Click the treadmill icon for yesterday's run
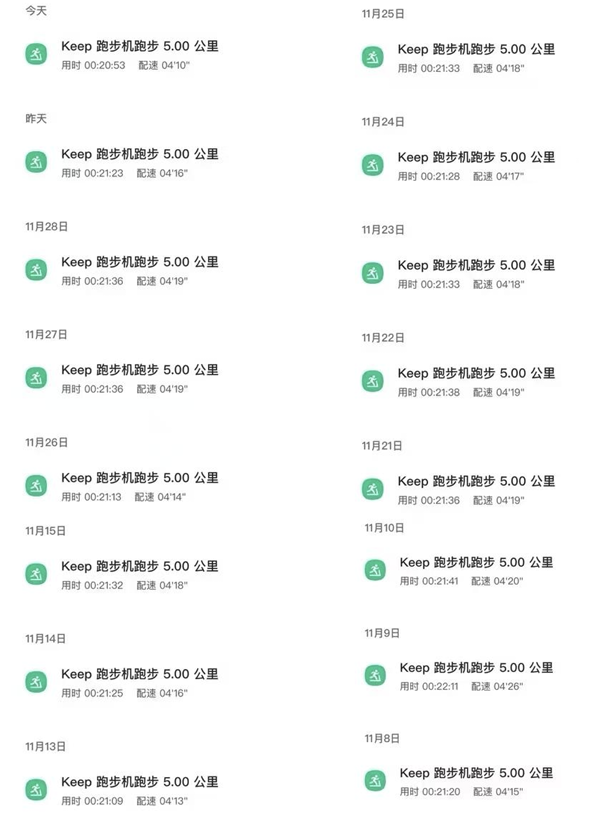 point(36,162)
